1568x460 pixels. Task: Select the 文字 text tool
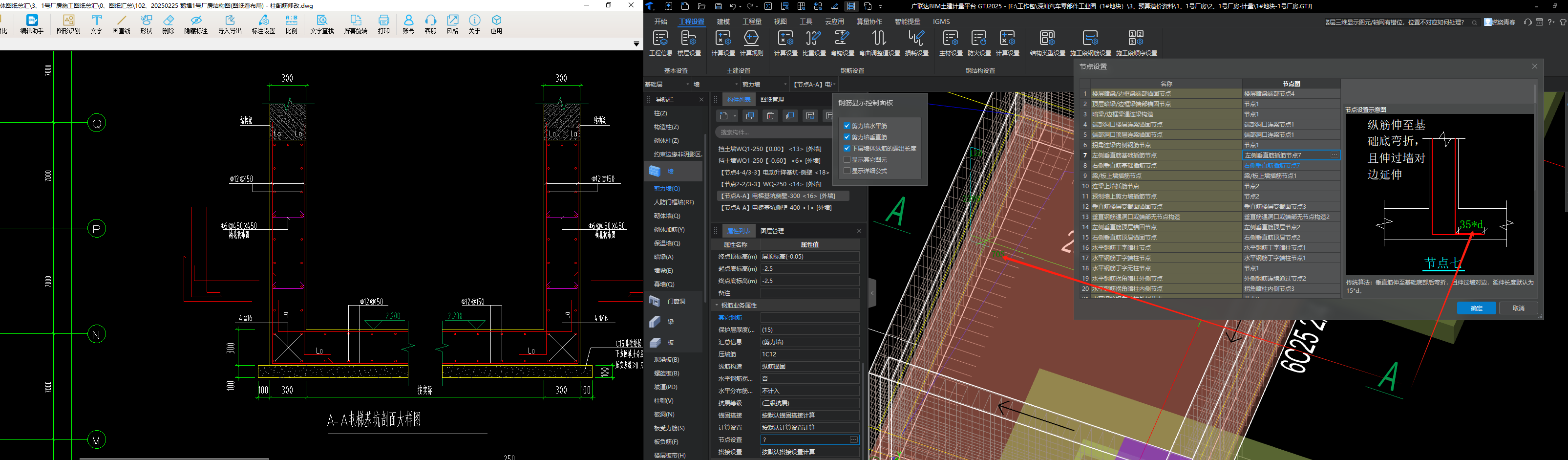pos(96,24)
